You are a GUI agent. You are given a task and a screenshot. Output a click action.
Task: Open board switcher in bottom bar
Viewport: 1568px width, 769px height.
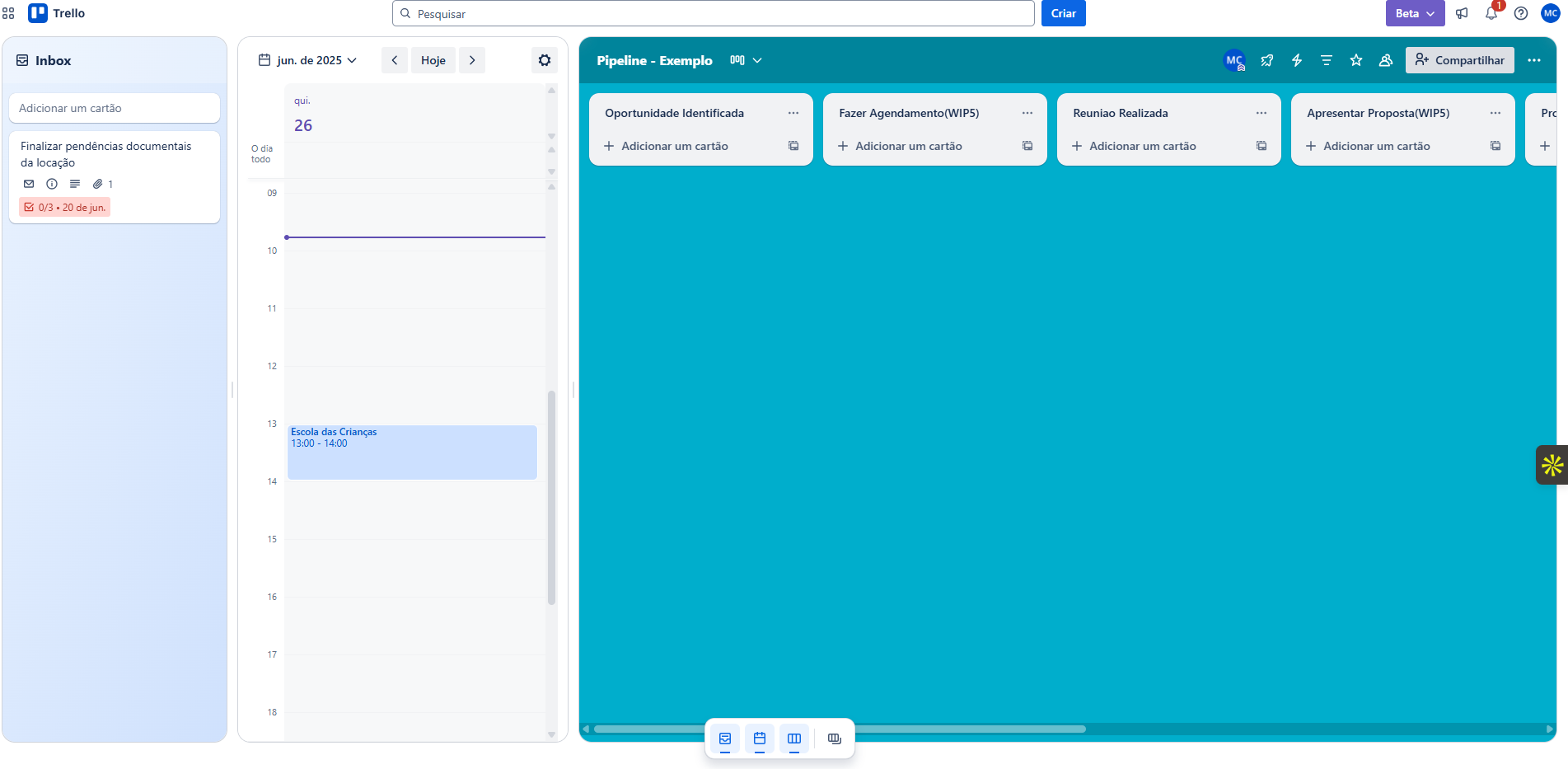point(835,739)
